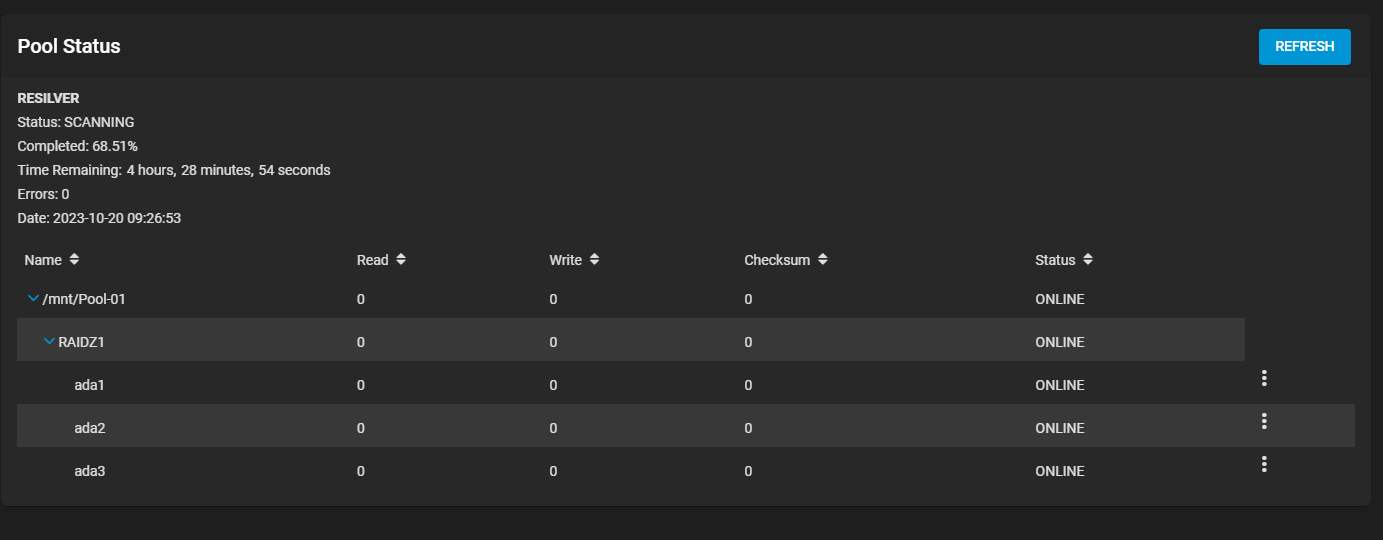The width and height of the screenshot is (1383, 540).
Task: Click the Refresh button
Action: click(1304, 47)
